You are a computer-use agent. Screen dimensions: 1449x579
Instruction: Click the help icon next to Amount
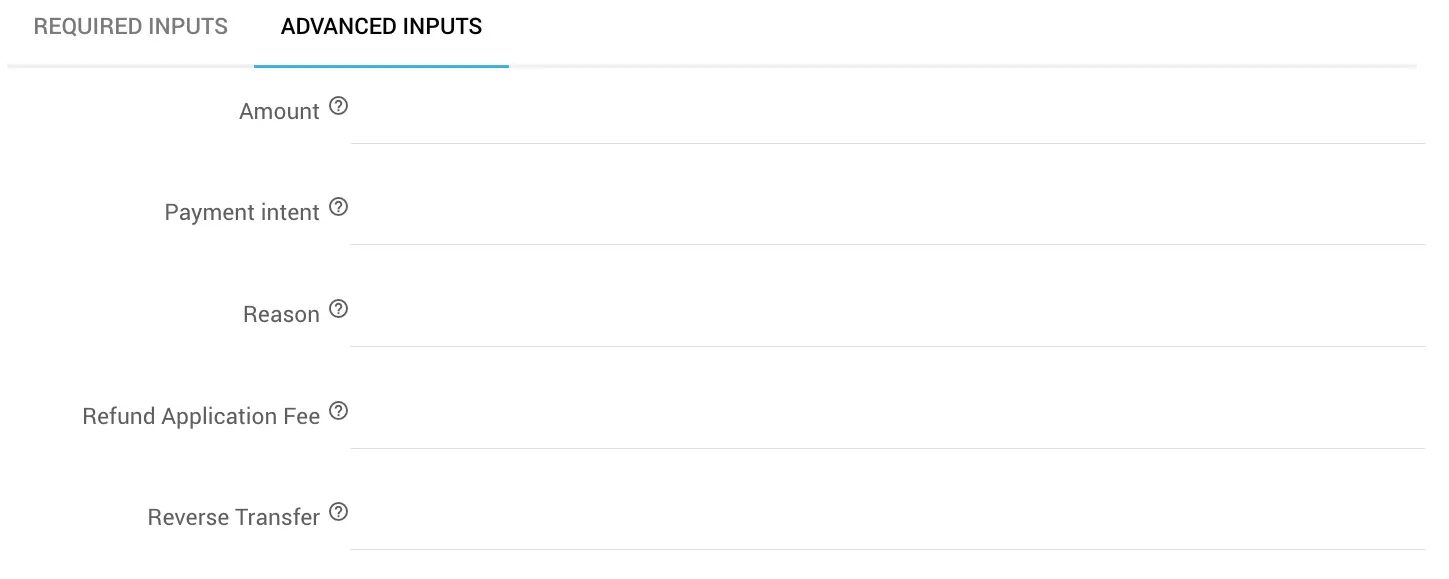click(339, 106)
